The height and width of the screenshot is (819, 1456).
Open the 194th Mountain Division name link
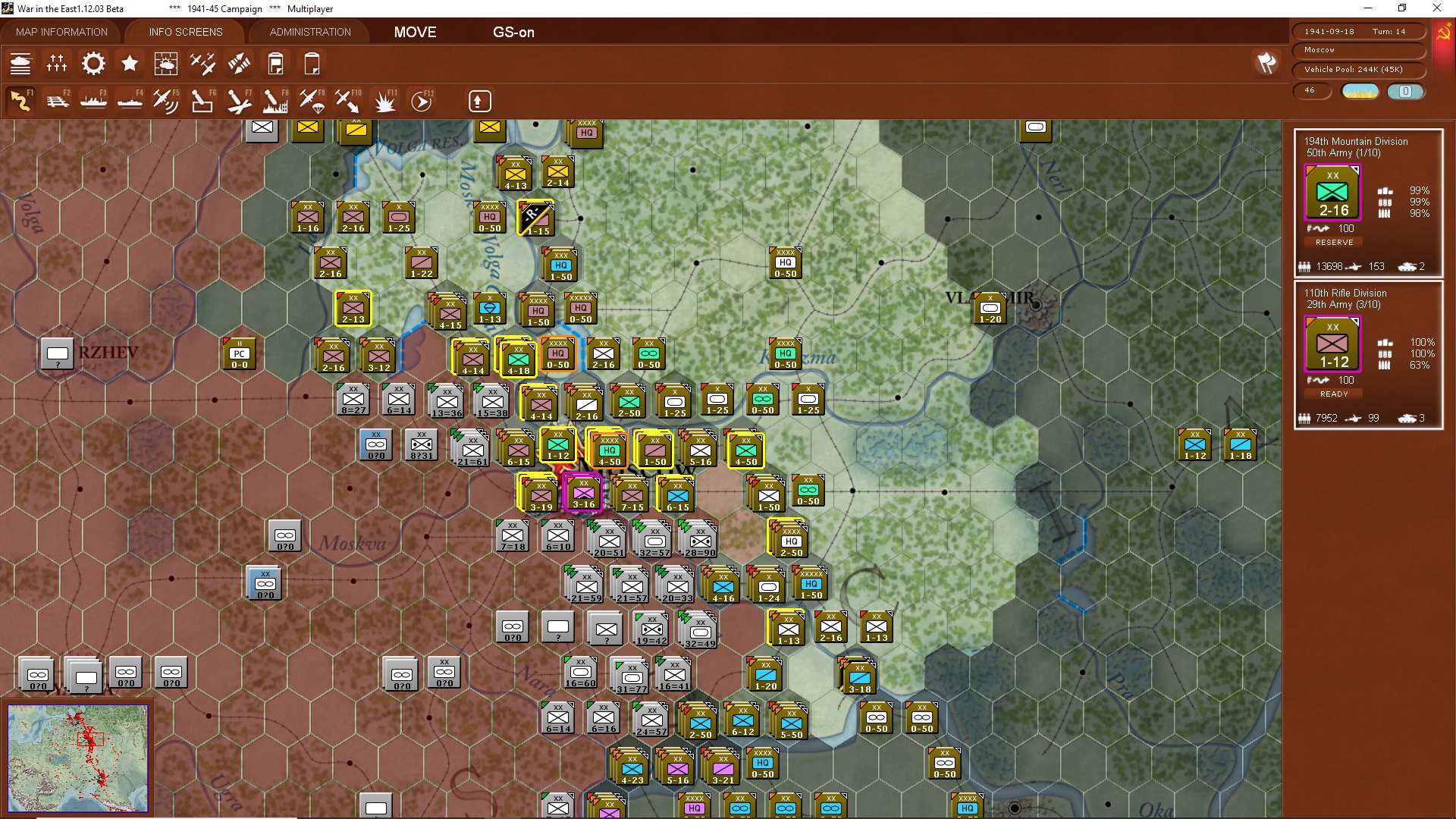point(1355,141)
